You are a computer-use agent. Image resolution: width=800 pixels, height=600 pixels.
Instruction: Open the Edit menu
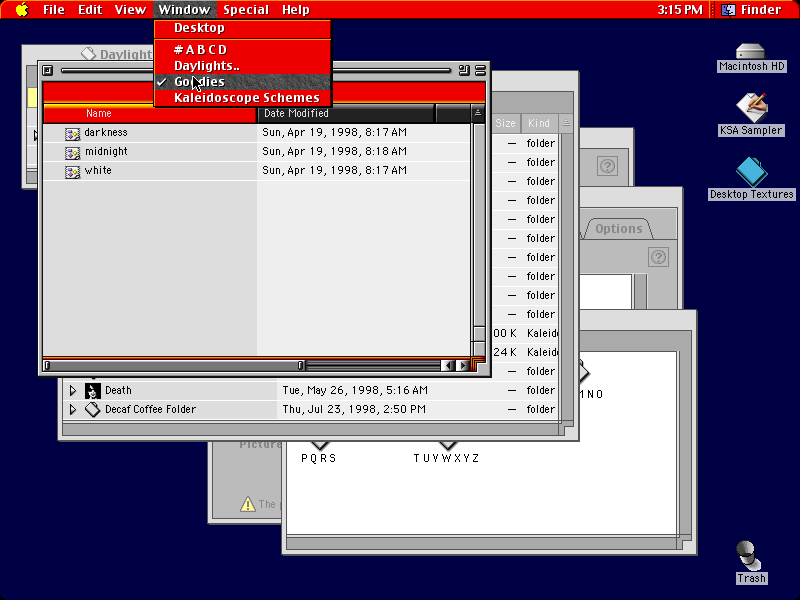point(90,10)
